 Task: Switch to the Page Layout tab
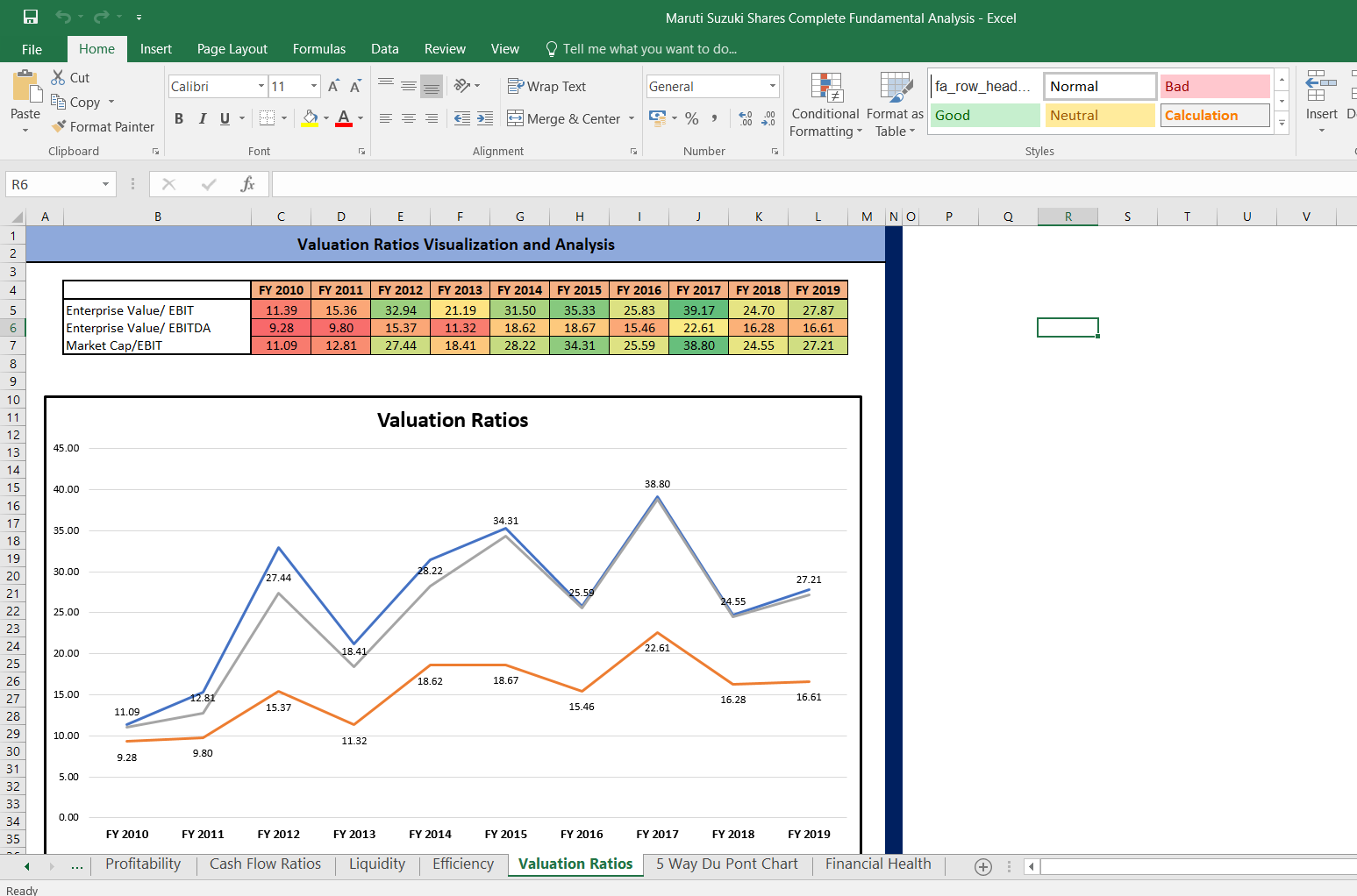232,49
